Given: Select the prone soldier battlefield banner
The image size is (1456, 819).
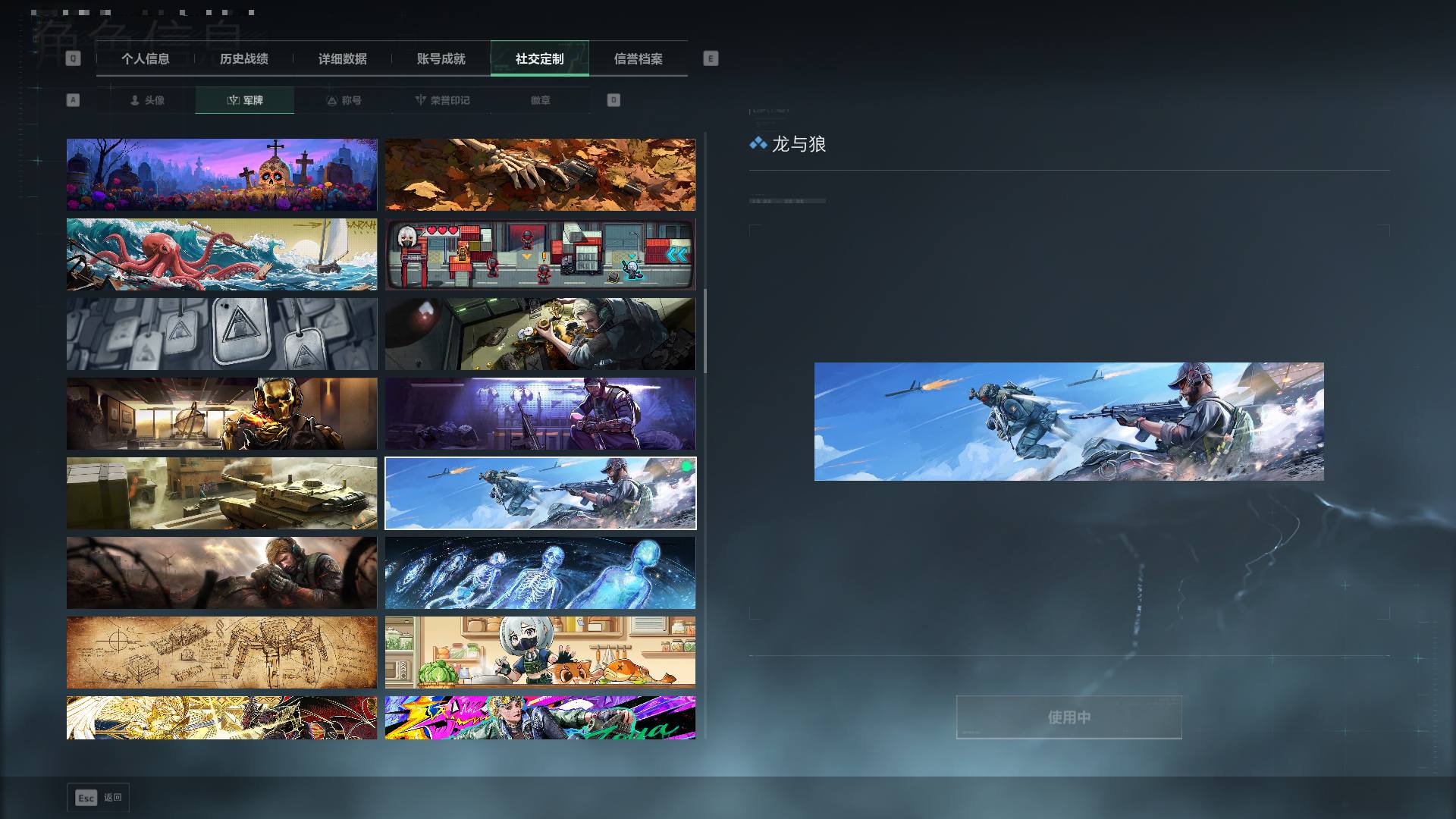Looking at the screenshot, I should point(221,573).
